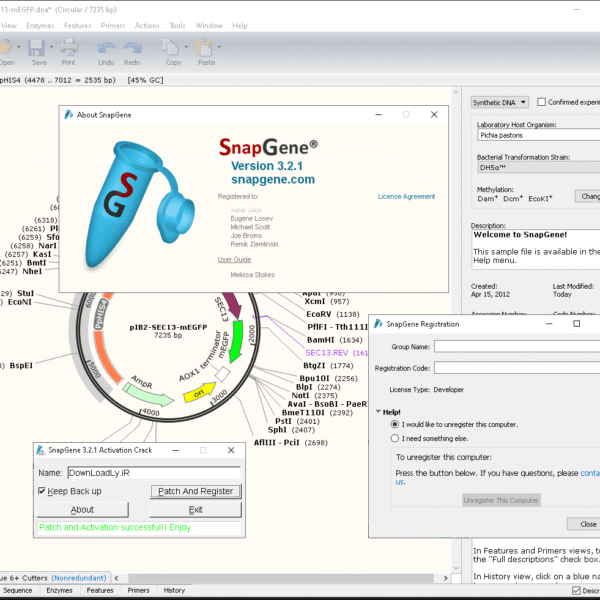600x600 pixels.
Task: Toggle the Keep Back up checkbox
Action: tap(42, 491)
